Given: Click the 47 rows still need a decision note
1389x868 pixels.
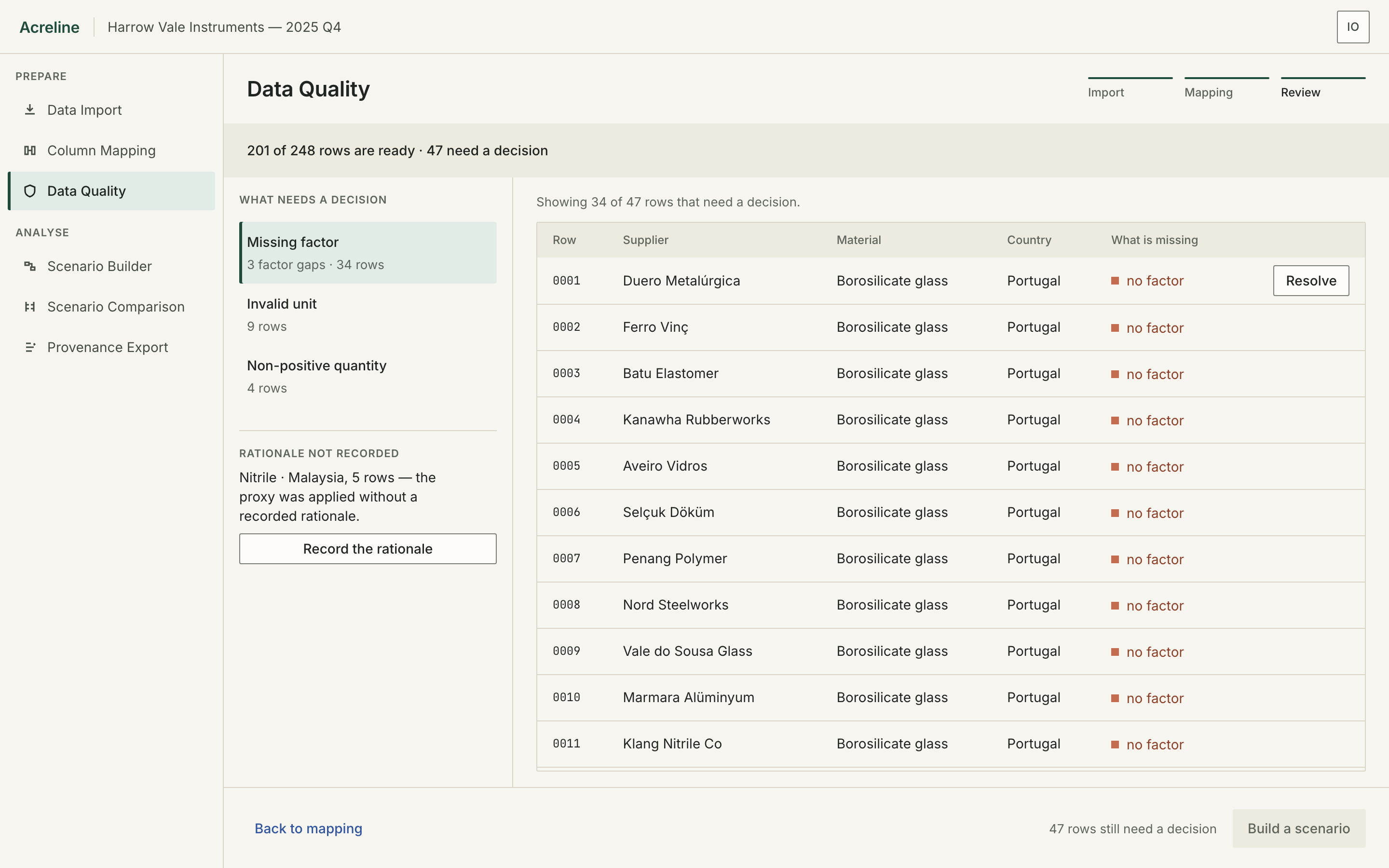Looking at the screenshot, I should 1132,828.
